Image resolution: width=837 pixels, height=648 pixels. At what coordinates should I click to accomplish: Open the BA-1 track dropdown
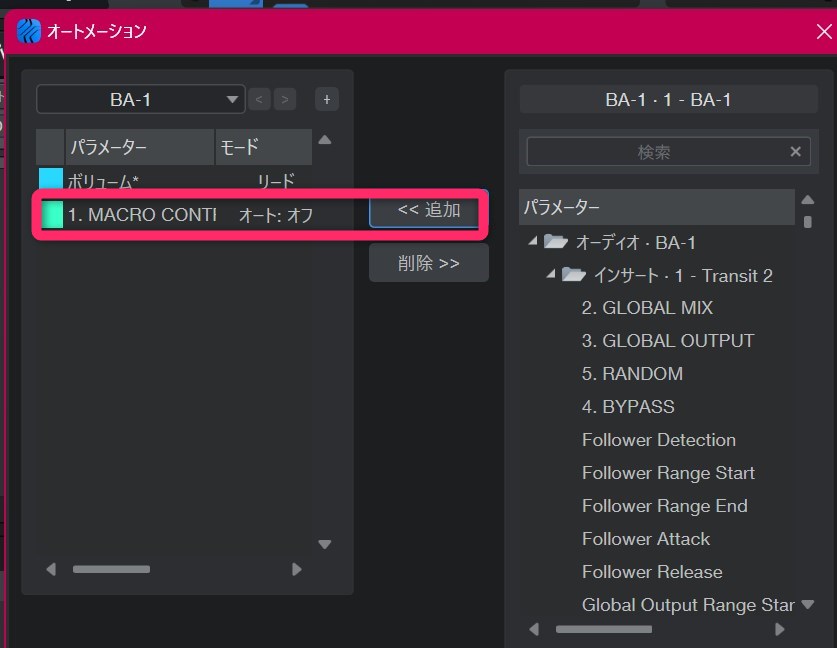pos(140,99)
